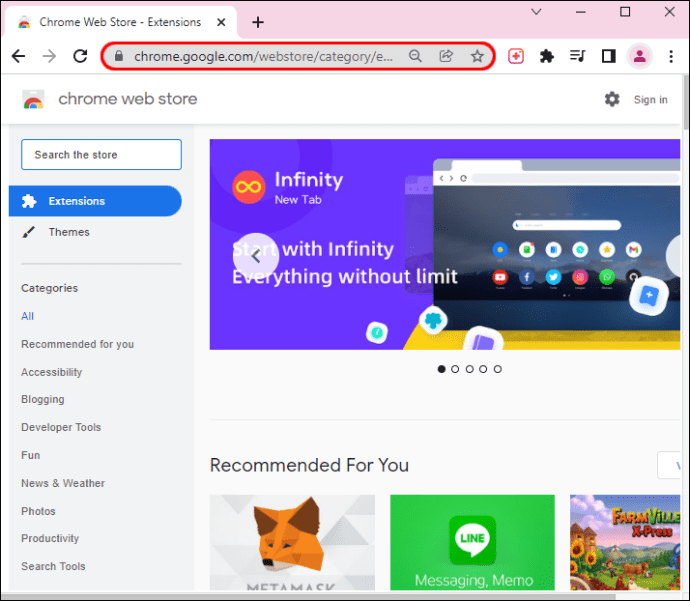Expand the tab search chevron
The image size is (690, 601).
tap(536, 12)
